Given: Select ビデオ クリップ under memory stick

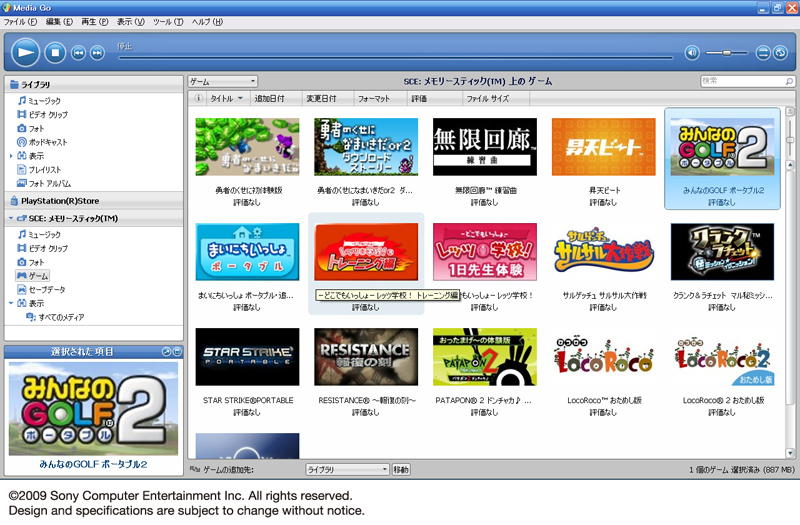Looking at the screenshot, I should [42, 248].
